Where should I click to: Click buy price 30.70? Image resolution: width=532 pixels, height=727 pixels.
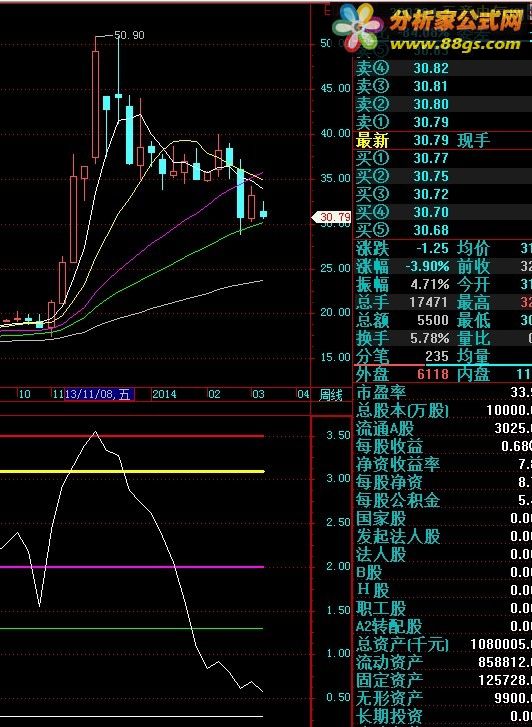pos(431,212)
